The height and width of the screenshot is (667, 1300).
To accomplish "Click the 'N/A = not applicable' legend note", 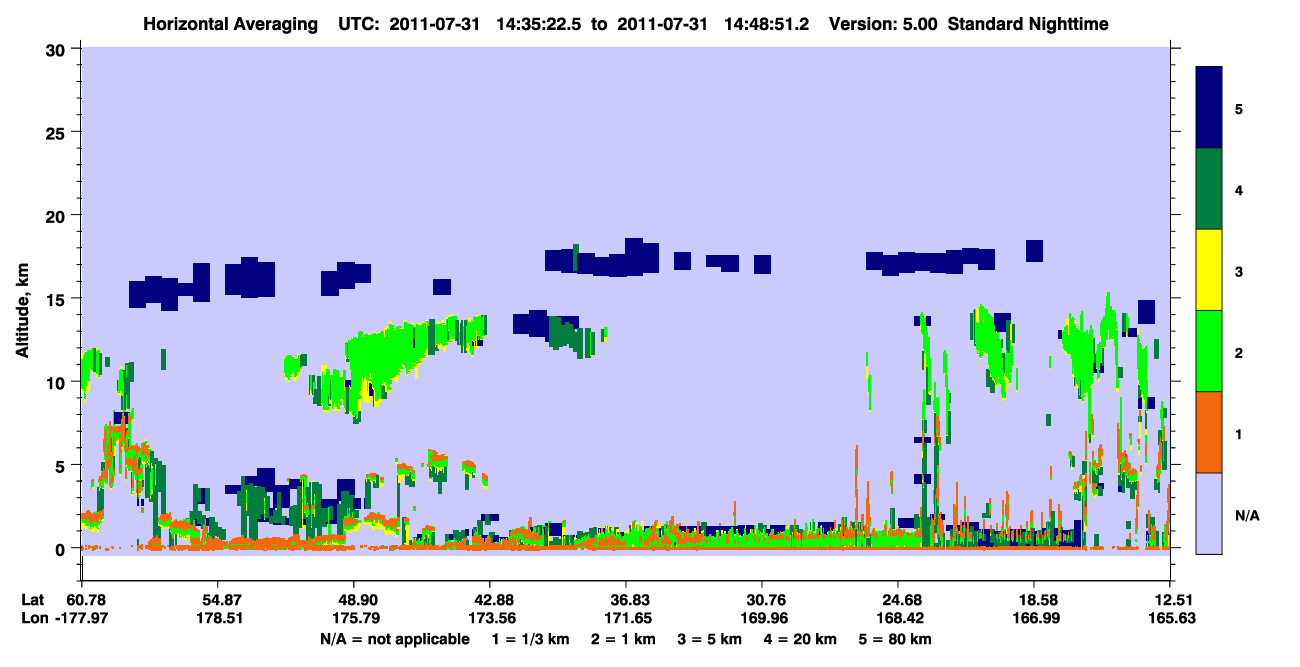I will click(394, 638).
